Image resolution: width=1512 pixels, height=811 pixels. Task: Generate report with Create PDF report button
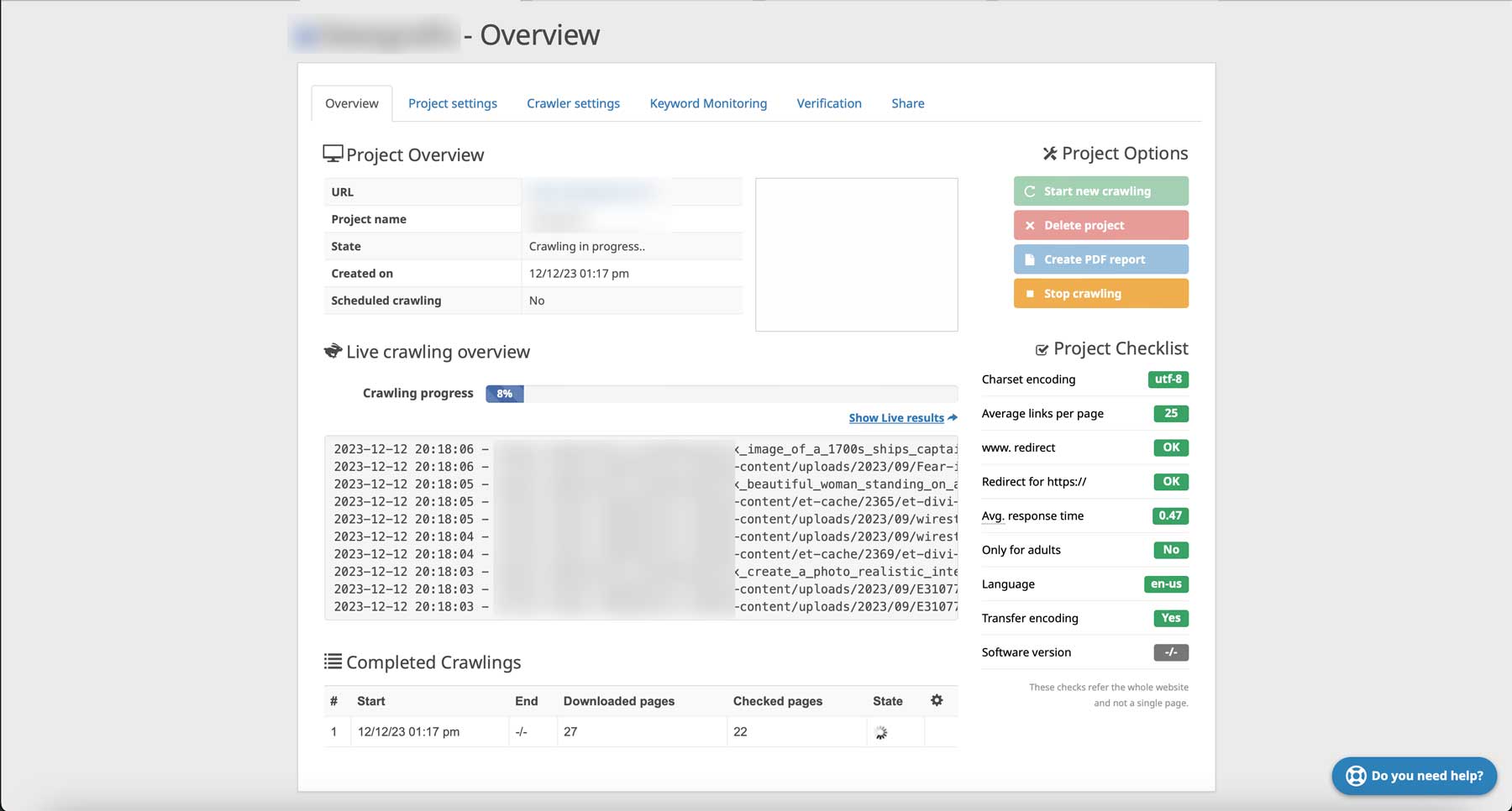click(x=1100, y=259)
